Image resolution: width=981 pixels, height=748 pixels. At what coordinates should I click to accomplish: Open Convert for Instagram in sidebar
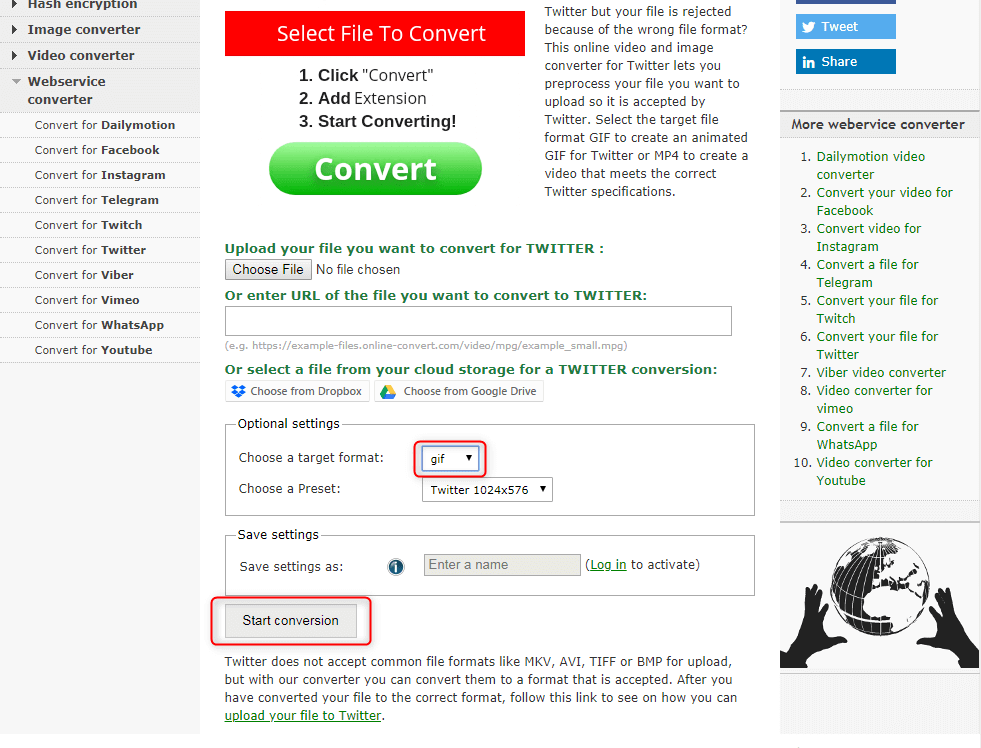click(100, 175)
